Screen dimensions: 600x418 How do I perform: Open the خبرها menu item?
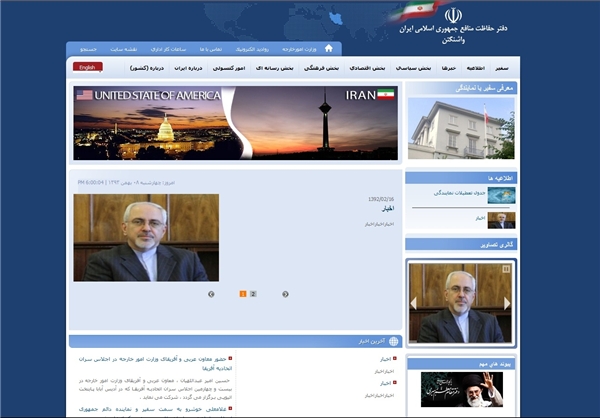tap(449, 68)
